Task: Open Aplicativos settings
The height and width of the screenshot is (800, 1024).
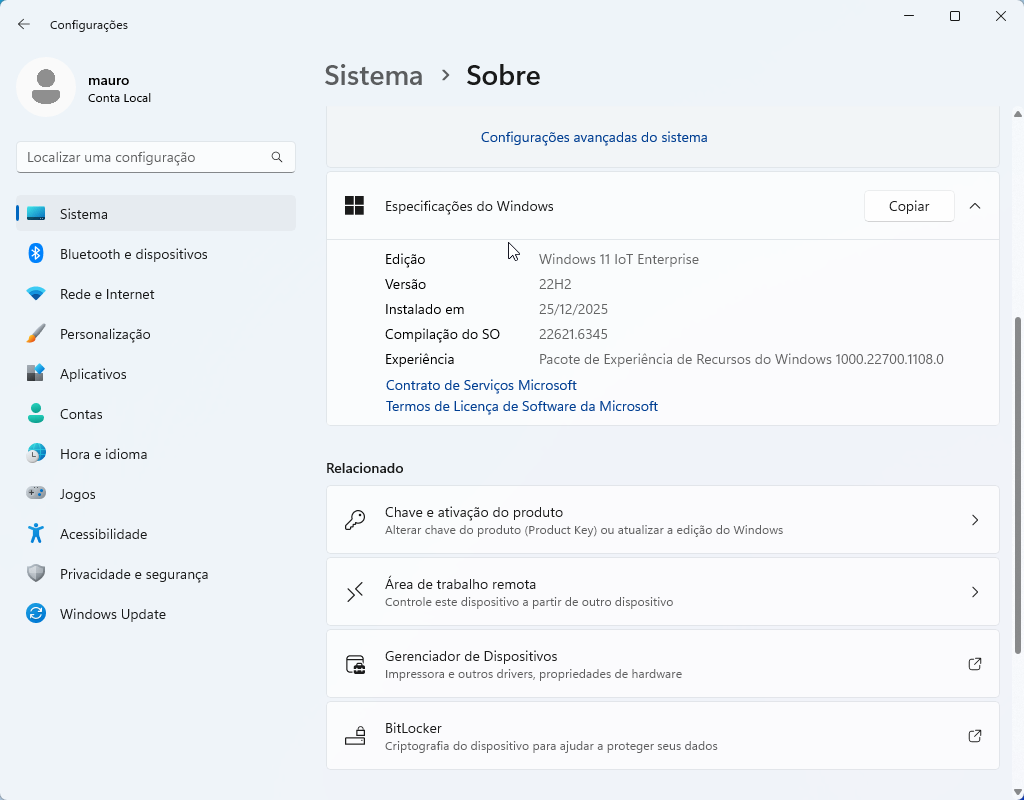Action: 156,374
